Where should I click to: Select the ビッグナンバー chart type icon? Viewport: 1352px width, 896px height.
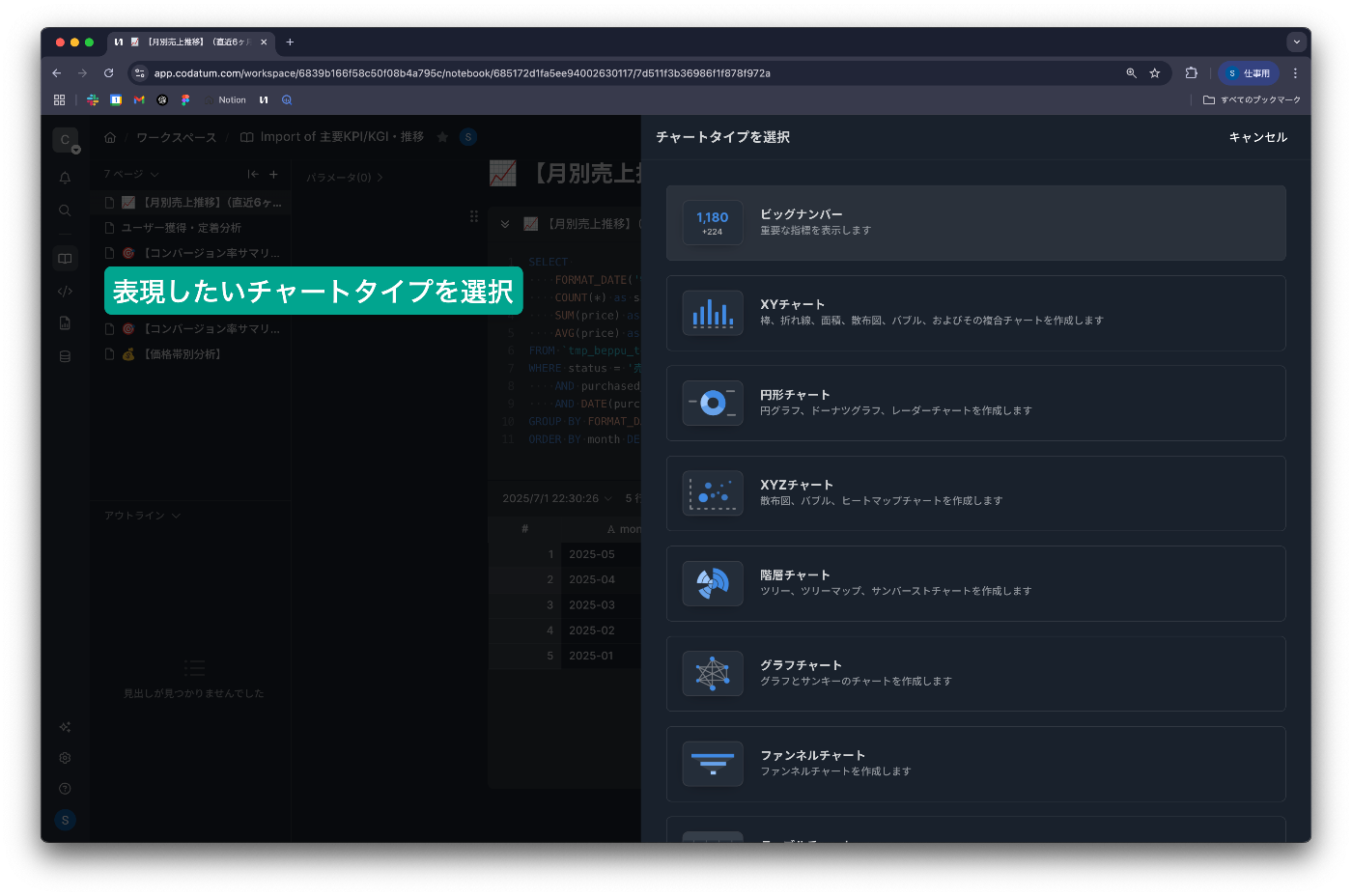[x=713, y=223]
